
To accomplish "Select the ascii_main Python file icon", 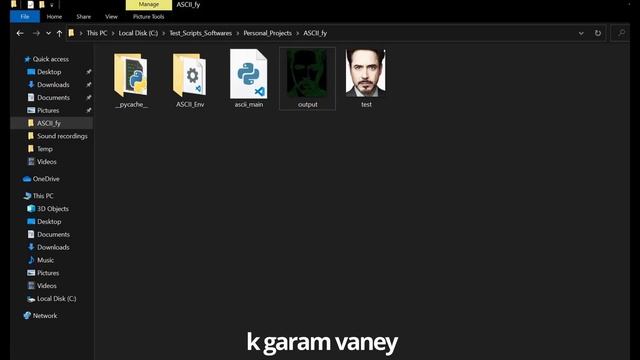I will (x=249, y=74).
